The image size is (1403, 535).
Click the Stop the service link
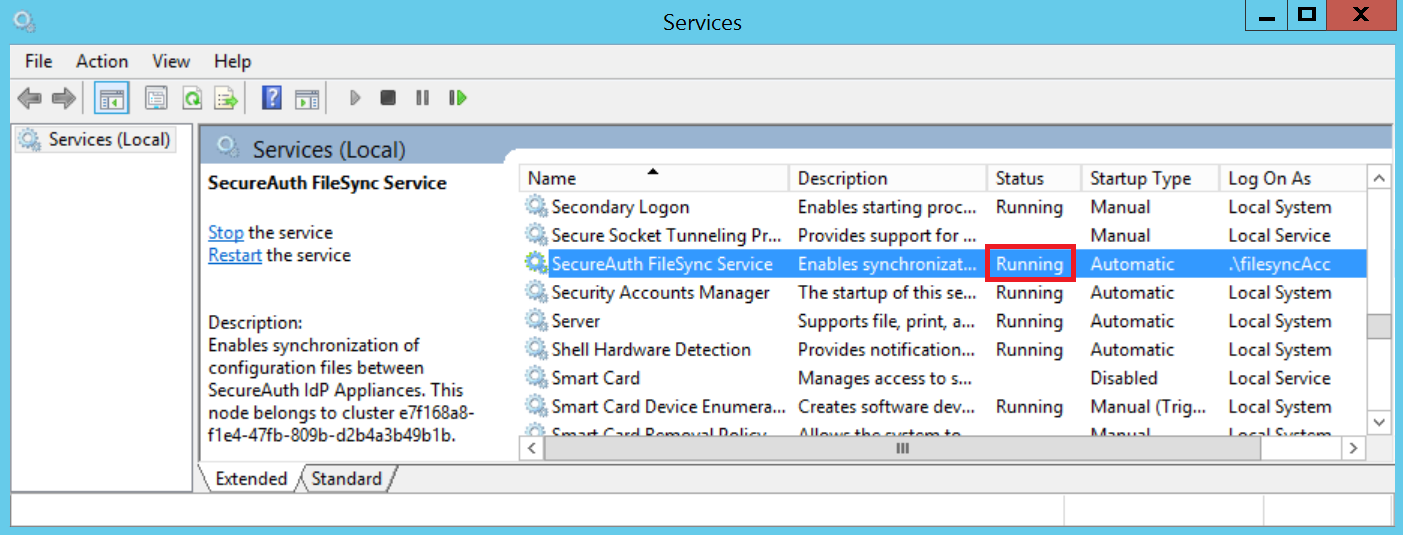(x=225, y=232)
